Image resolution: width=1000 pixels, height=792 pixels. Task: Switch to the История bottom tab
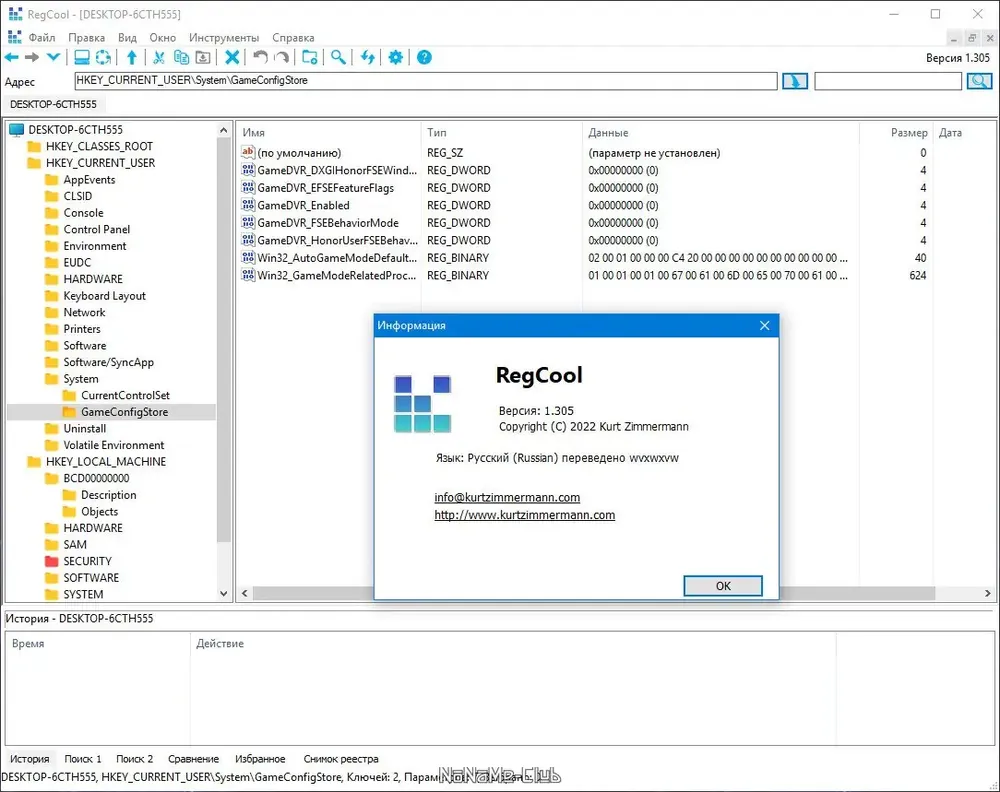29,759
